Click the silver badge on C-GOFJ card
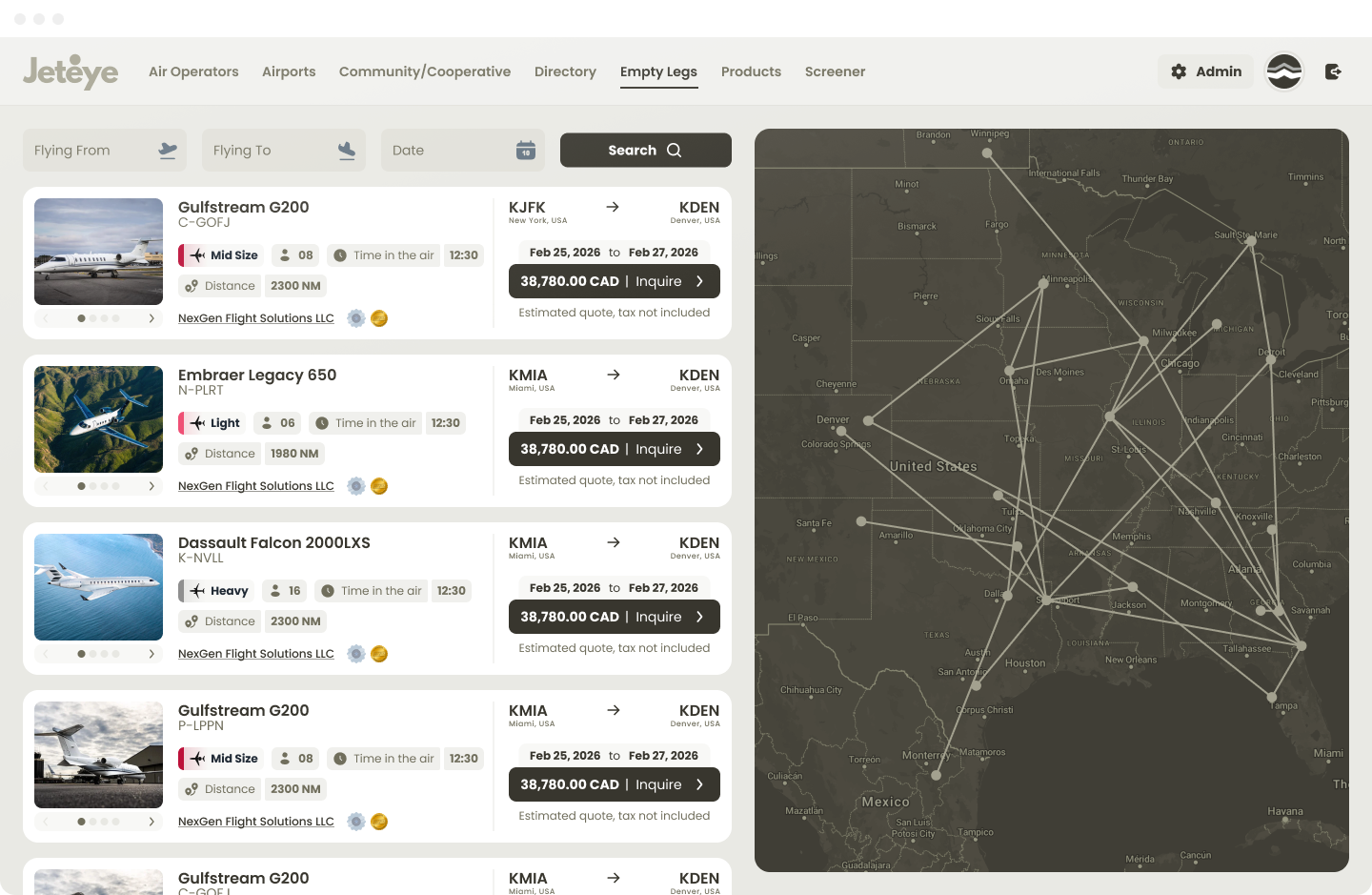This screenshot has height=895, width=1372. pos(356,318)
